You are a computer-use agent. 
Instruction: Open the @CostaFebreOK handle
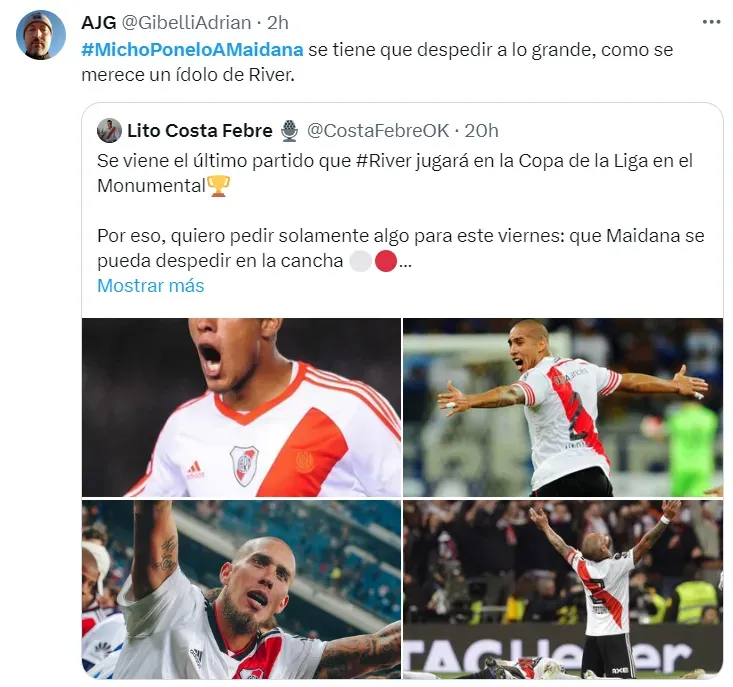[378, 131]
